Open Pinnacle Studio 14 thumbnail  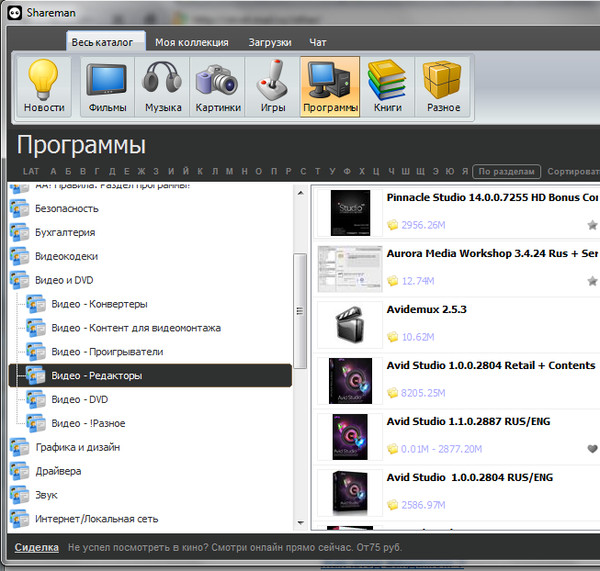tap(350, 213)
